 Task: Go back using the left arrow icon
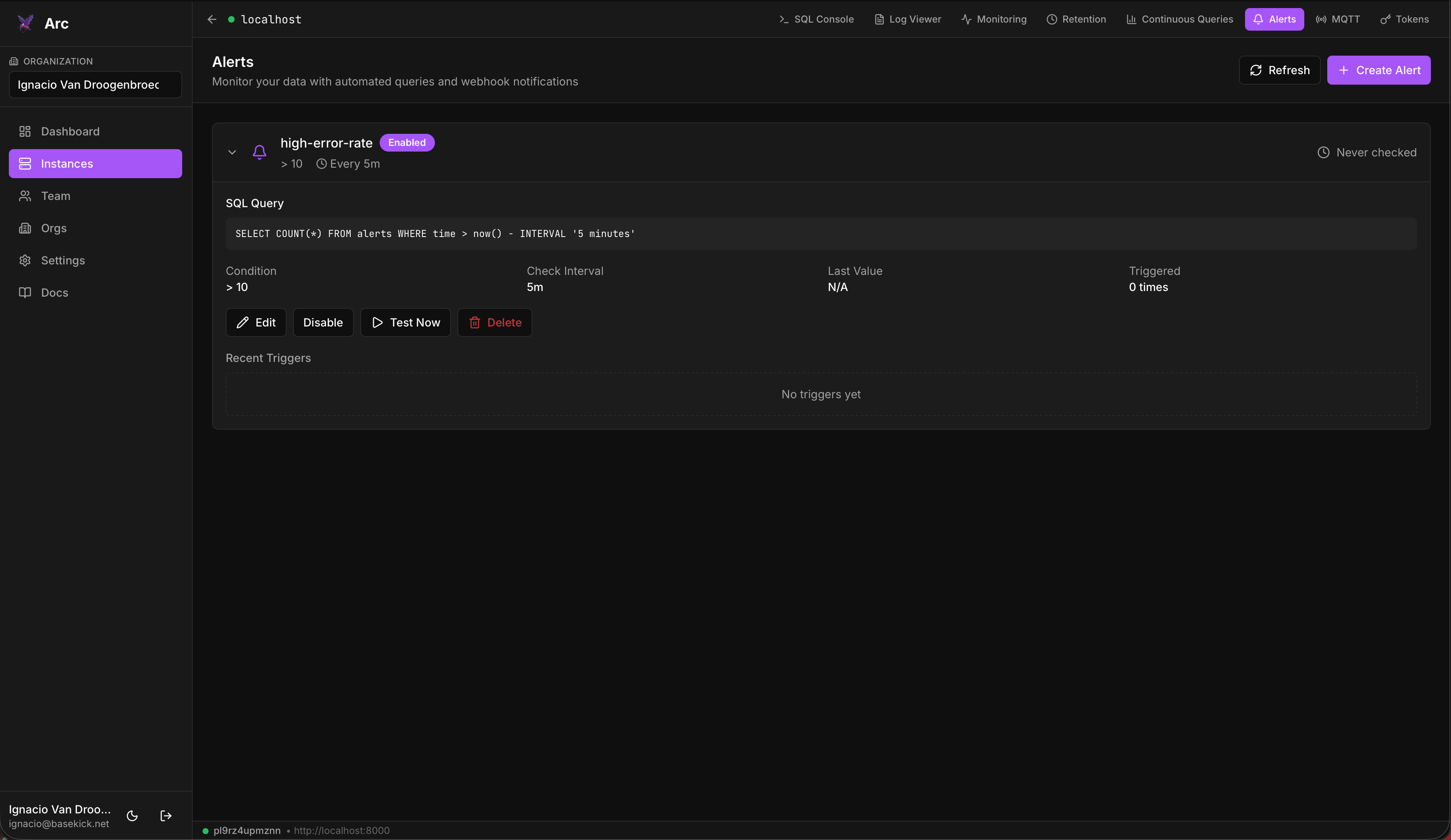pyautogui.click(x=212, y=19)
